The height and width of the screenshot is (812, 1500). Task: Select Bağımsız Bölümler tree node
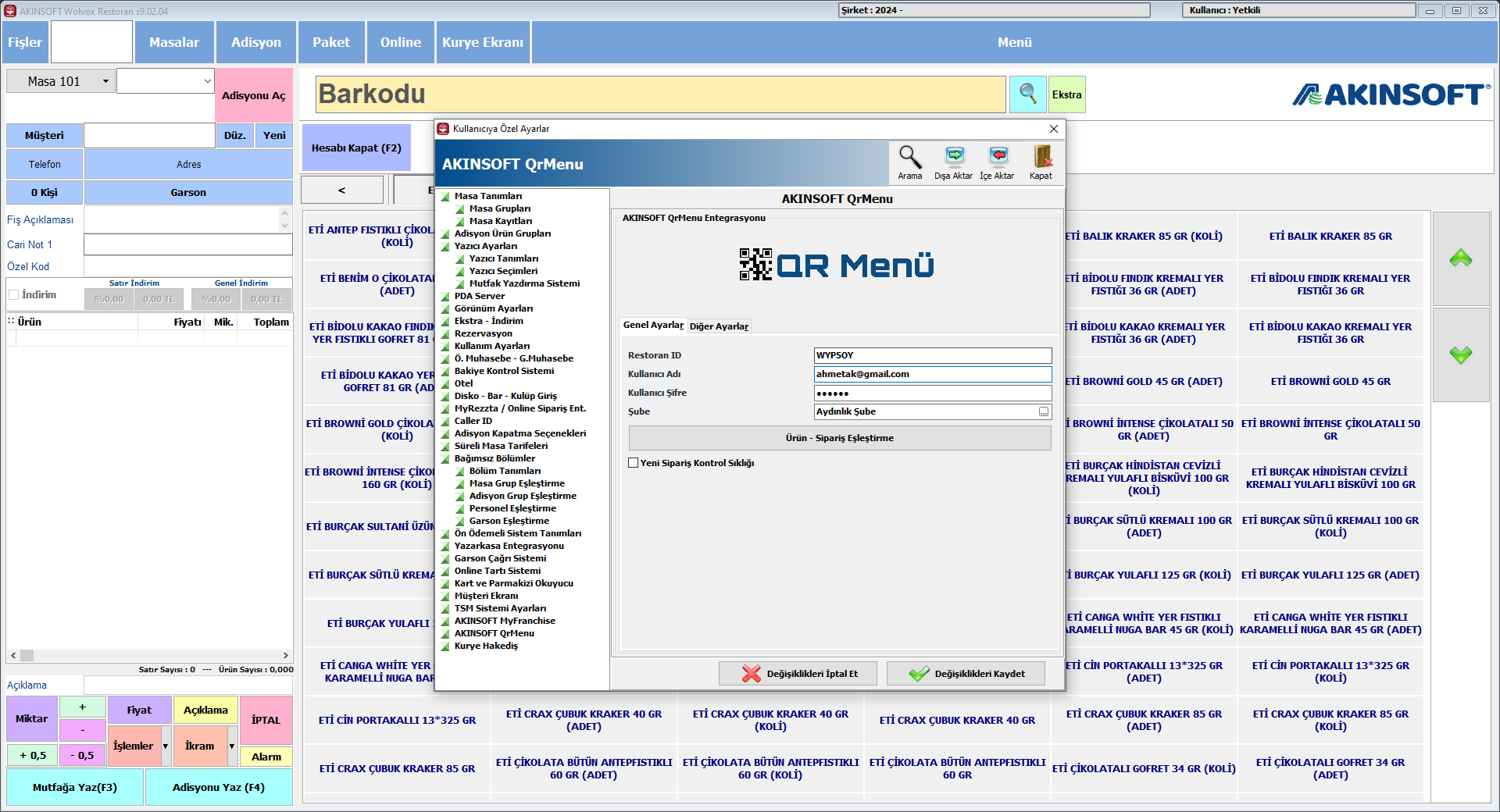(x=495, y=458)
